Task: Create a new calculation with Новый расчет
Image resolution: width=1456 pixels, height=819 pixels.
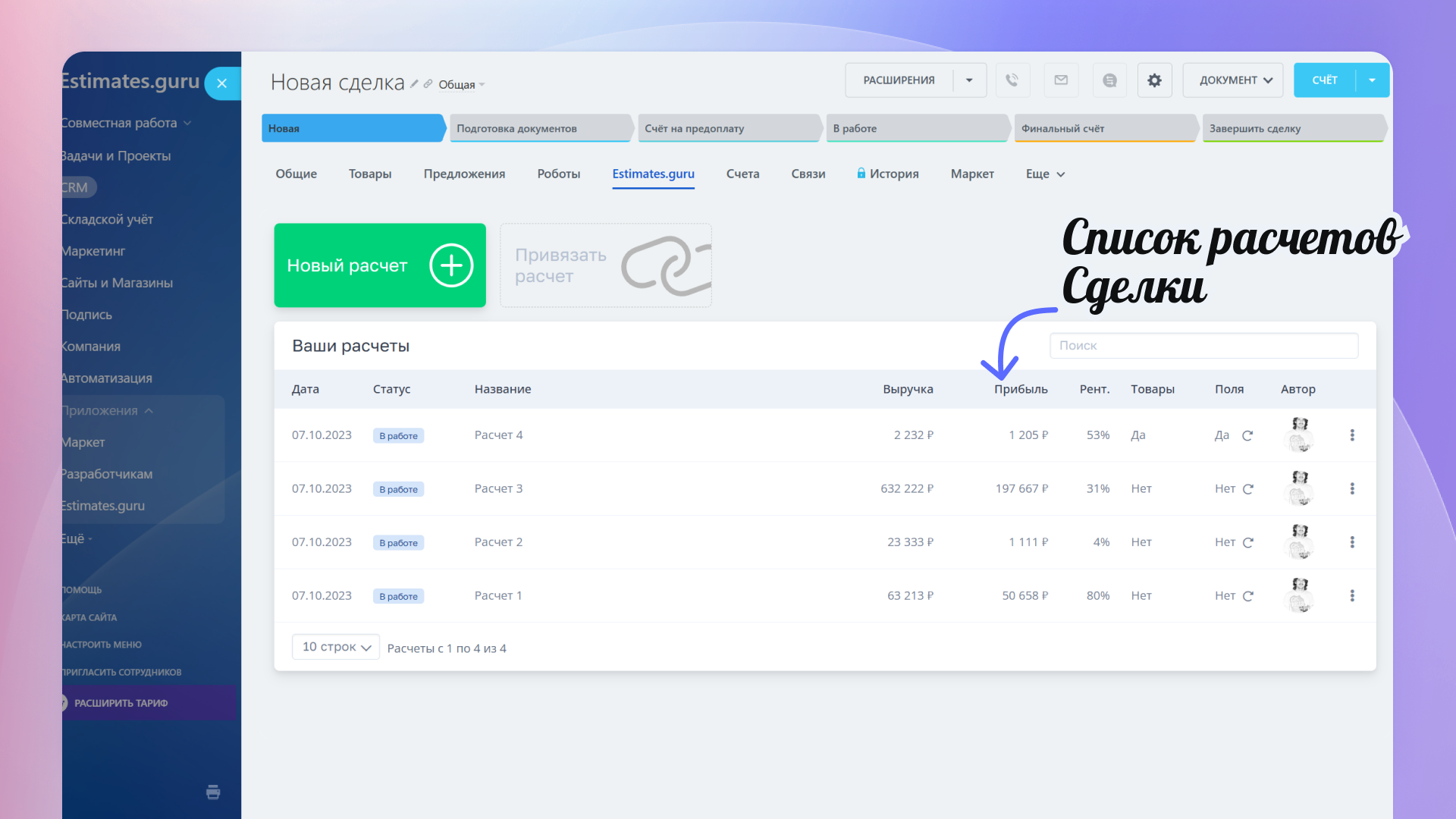Action: click(x=380, y=265)
